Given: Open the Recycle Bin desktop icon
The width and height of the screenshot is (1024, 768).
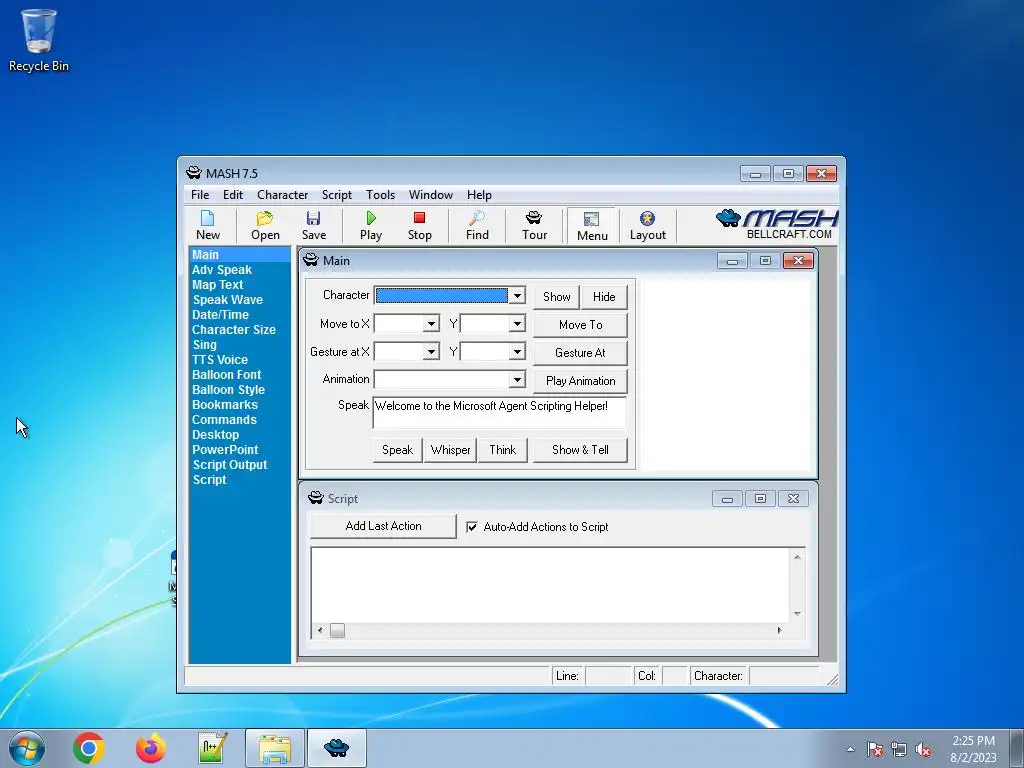Looking at the screenshot, I should (39, 40).
